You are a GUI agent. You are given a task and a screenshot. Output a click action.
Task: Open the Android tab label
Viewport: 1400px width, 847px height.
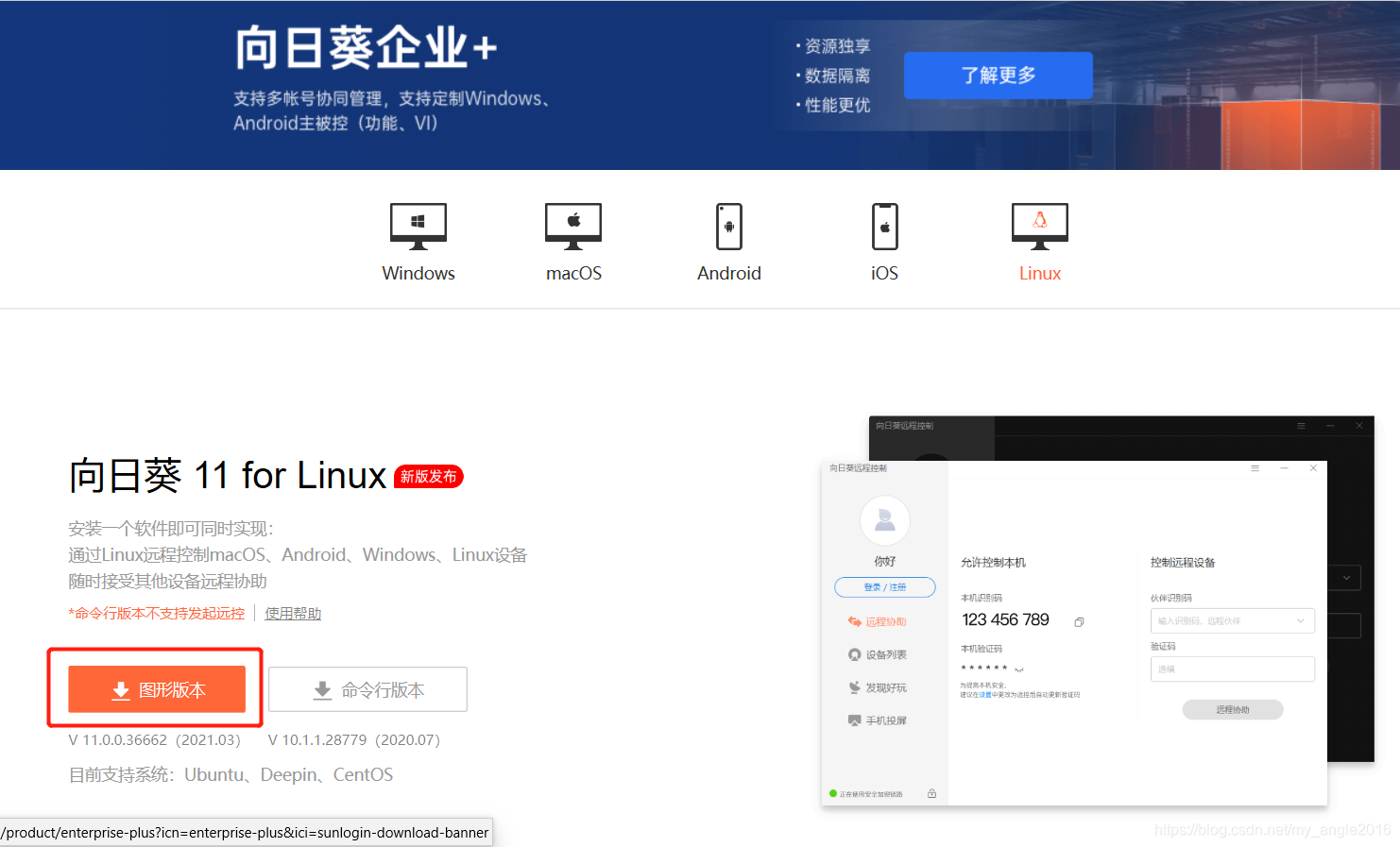click(729, 273)
